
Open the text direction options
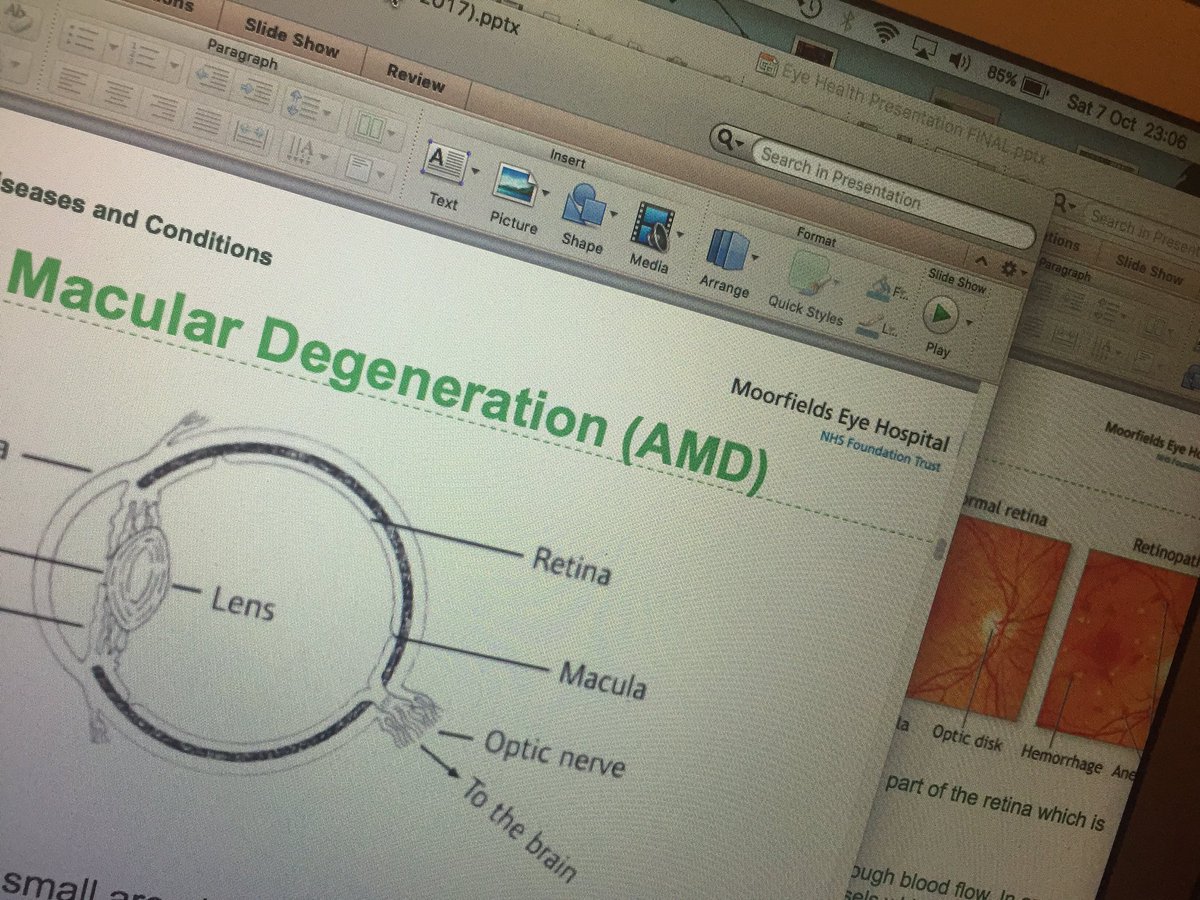pyautogui.click(x=306, y=152)
